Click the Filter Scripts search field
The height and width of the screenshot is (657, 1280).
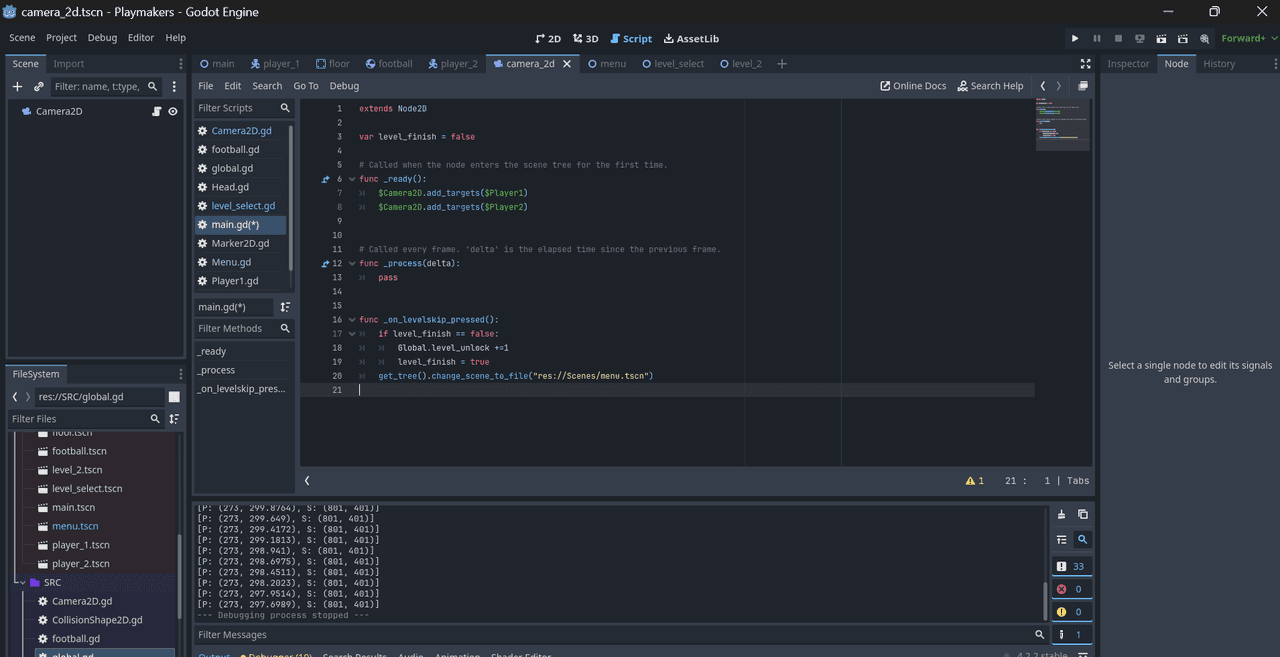click(236, 108)
